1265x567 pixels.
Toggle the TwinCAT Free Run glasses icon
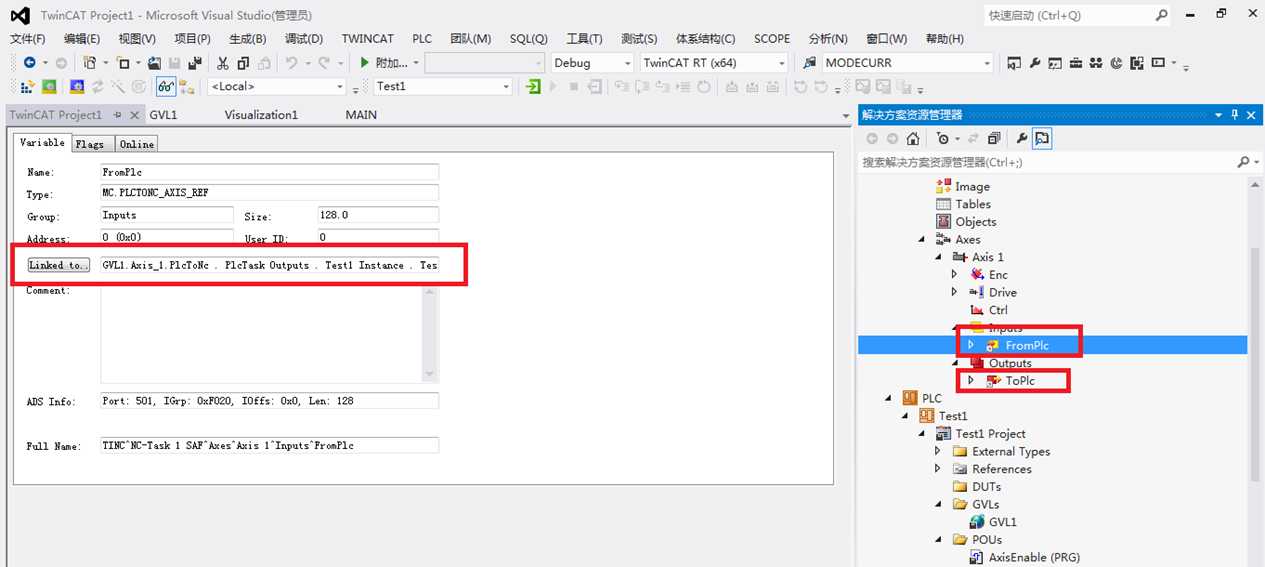pos(166,87)
